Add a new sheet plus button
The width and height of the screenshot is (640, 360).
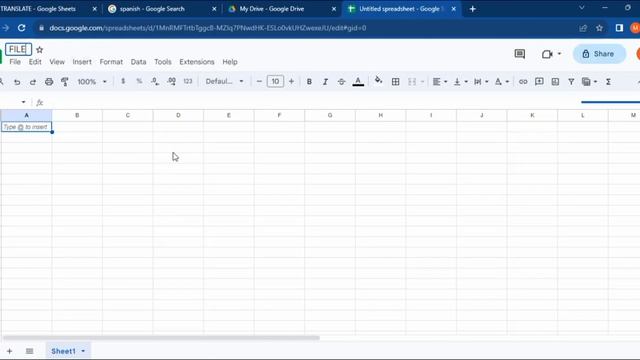pos(9,351)
